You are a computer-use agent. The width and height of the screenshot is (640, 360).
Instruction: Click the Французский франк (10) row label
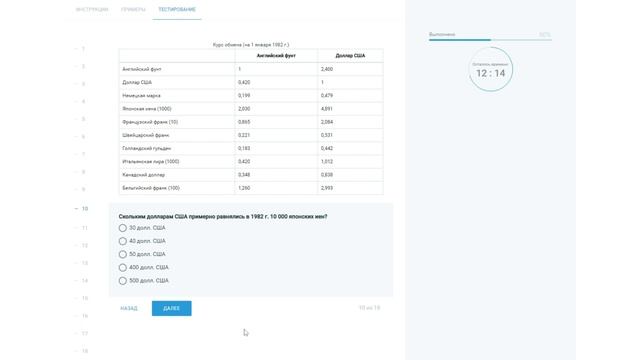pos(150,122)
